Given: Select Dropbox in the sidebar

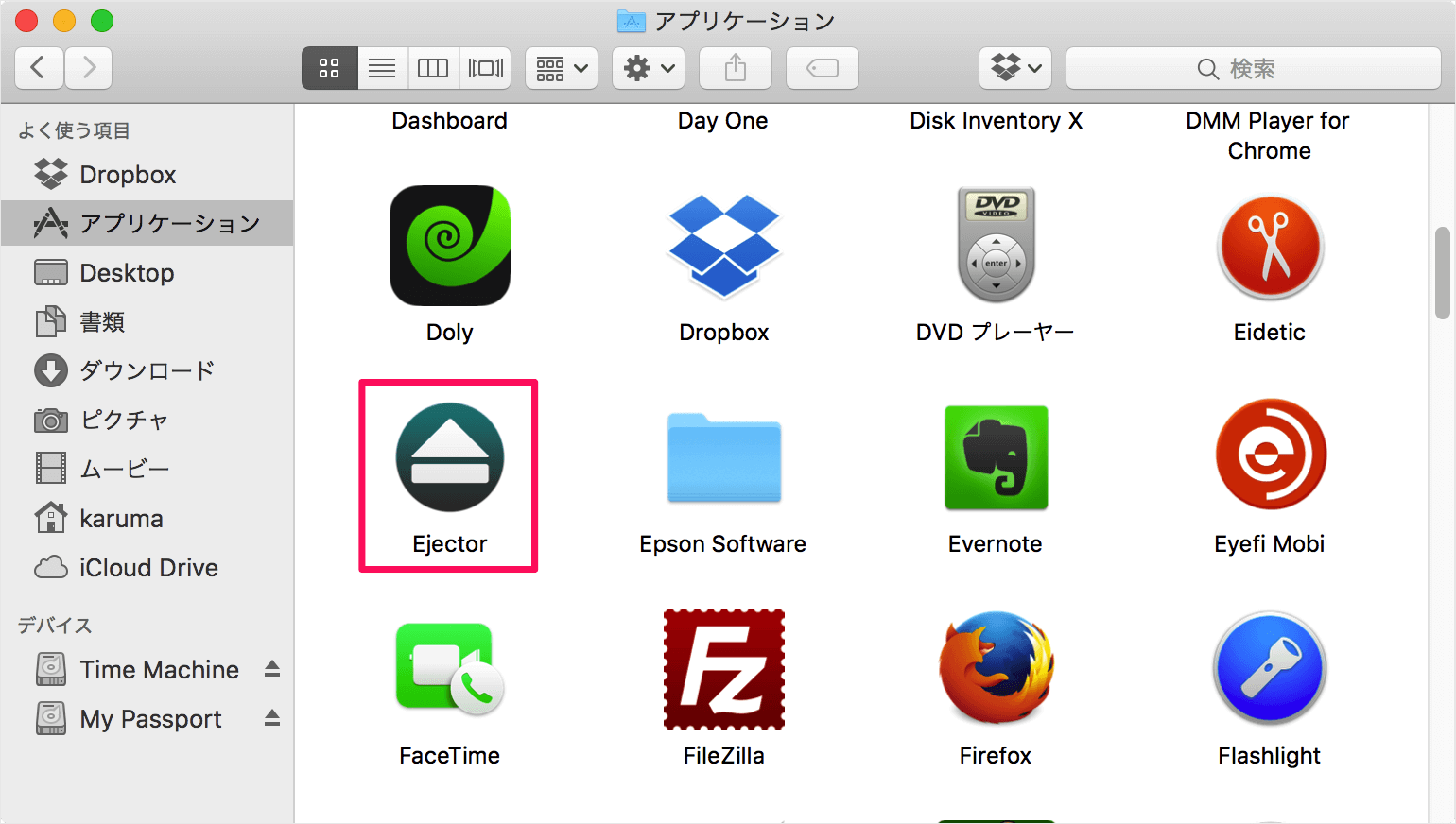Looking at the screenshot, I should (147, 175).
